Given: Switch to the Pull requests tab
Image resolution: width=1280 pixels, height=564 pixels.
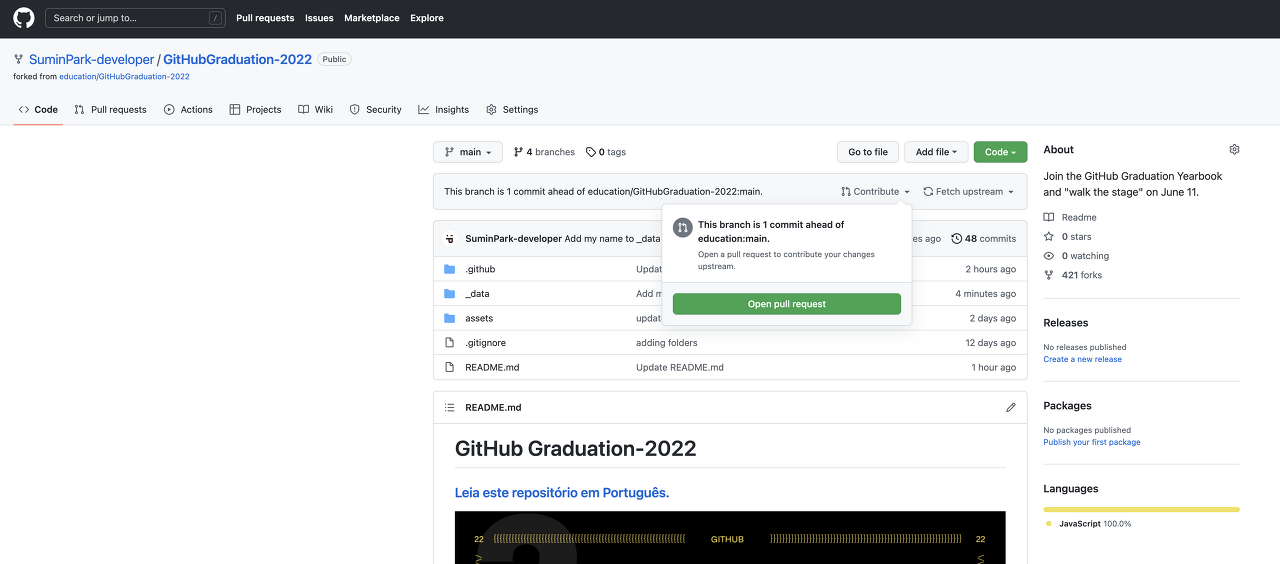Looking at the screenshot, I should (x=110, y=110).
